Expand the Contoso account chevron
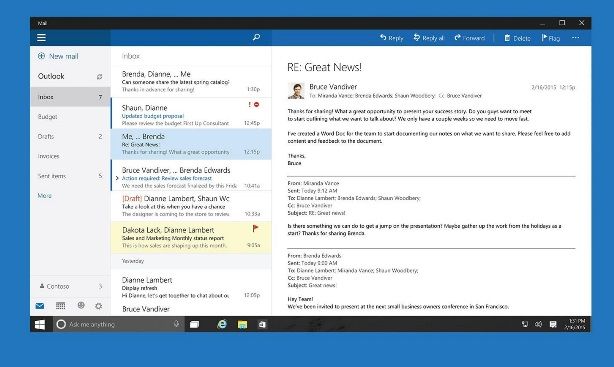614x367 pixels. (100, 286)
